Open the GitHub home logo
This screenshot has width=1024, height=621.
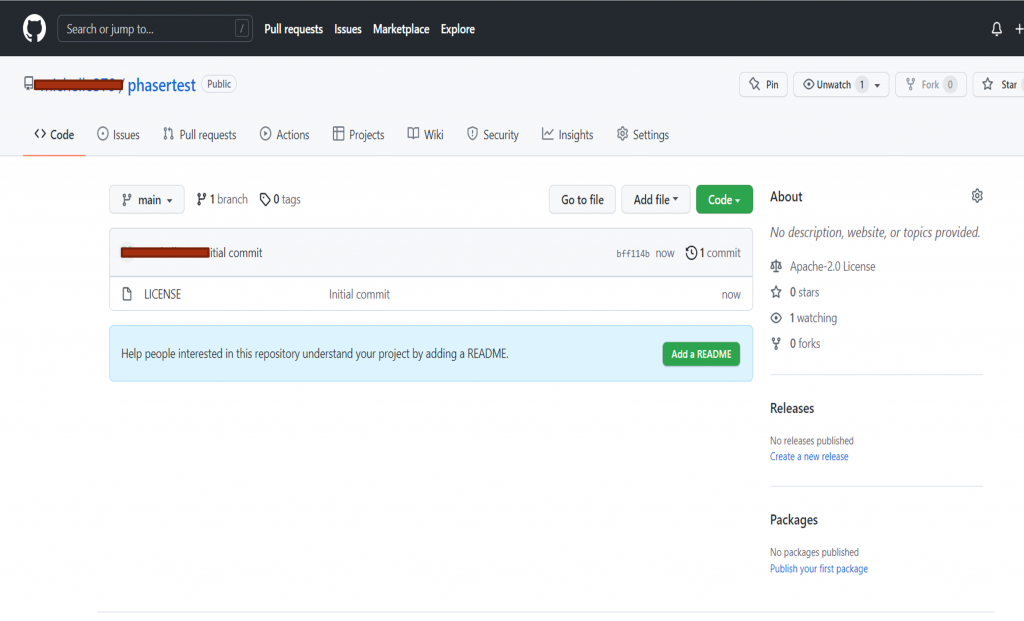35,29
